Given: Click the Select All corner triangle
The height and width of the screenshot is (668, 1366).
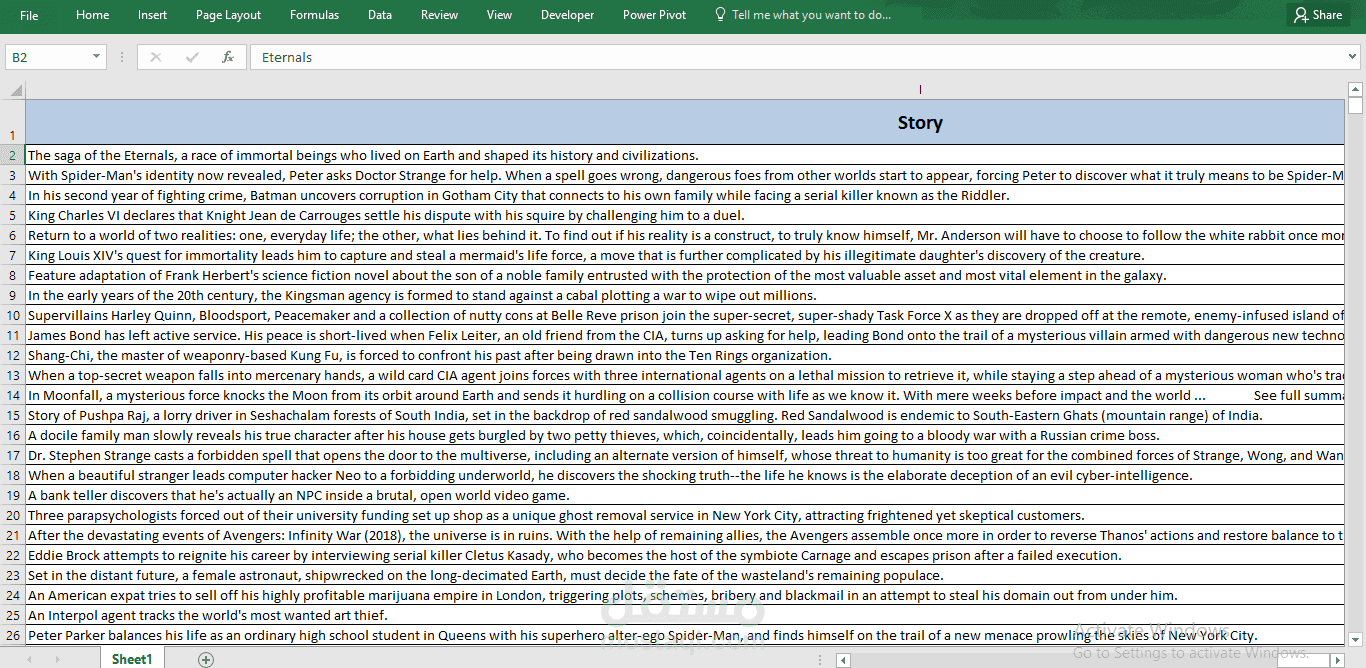Looking at the screenshot, I should [16, 91].
